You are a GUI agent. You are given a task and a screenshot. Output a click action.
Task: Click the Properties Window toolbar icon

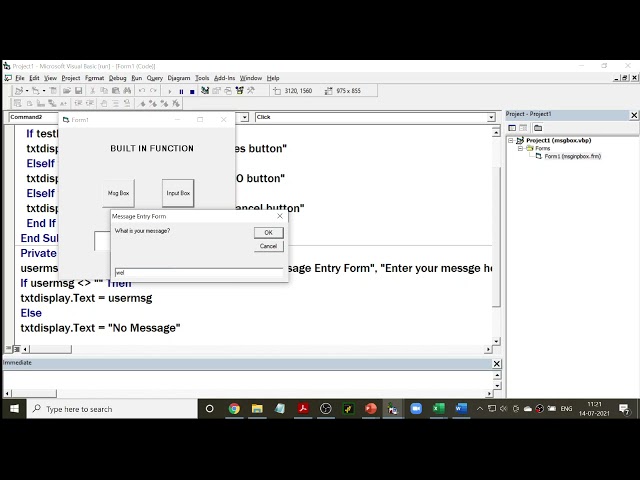click(x=216, y=91)
